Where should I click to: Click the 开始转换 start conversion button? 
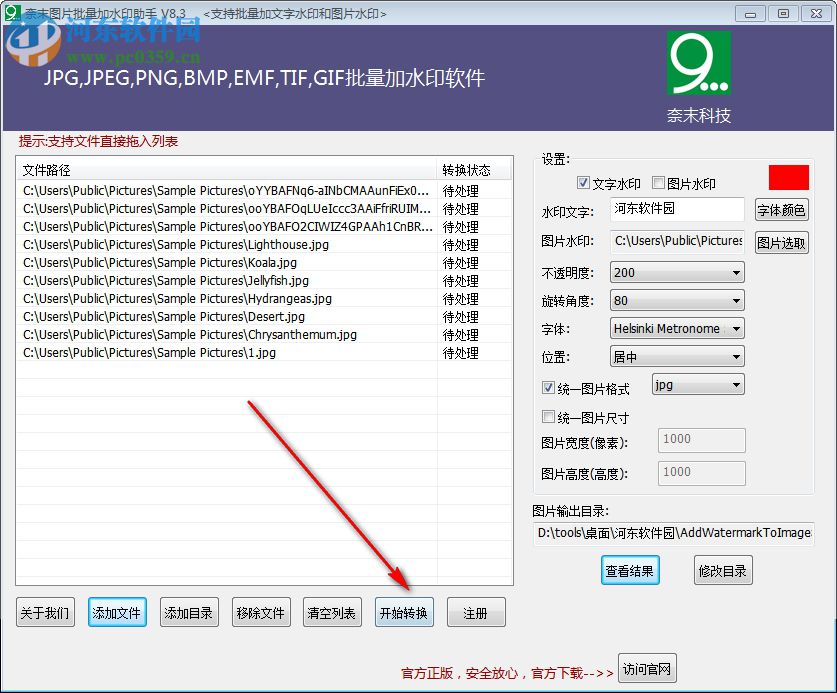404,612
